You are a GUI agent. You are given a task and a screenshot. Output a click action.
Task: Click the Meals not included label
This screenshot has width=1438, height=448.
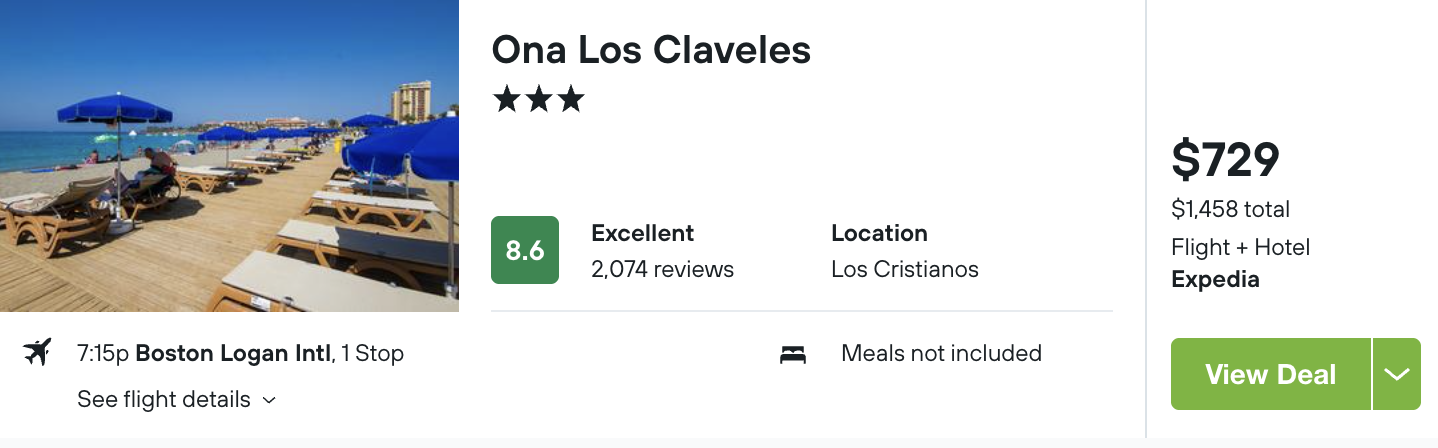(942, 353)
